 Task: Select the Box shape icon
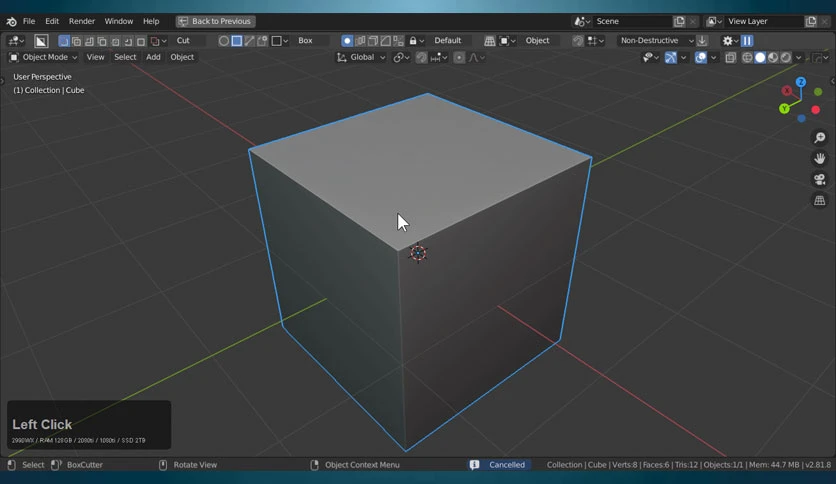[237, 41]
